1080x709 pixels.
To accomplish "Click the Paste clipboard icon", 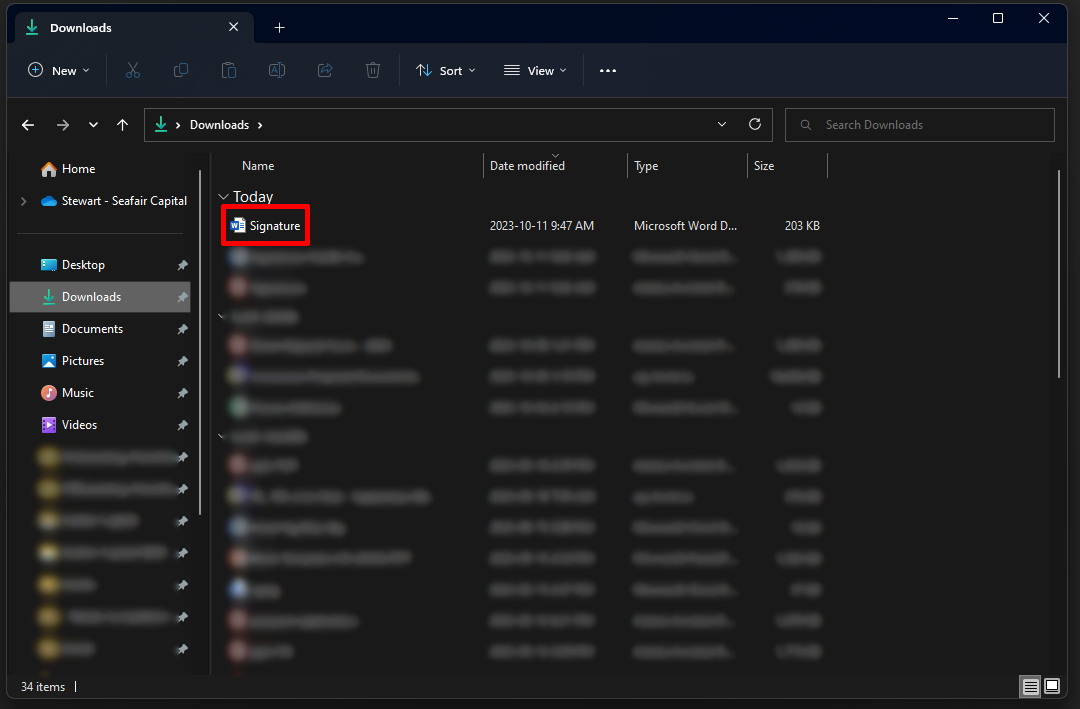I will click(229, 70).
